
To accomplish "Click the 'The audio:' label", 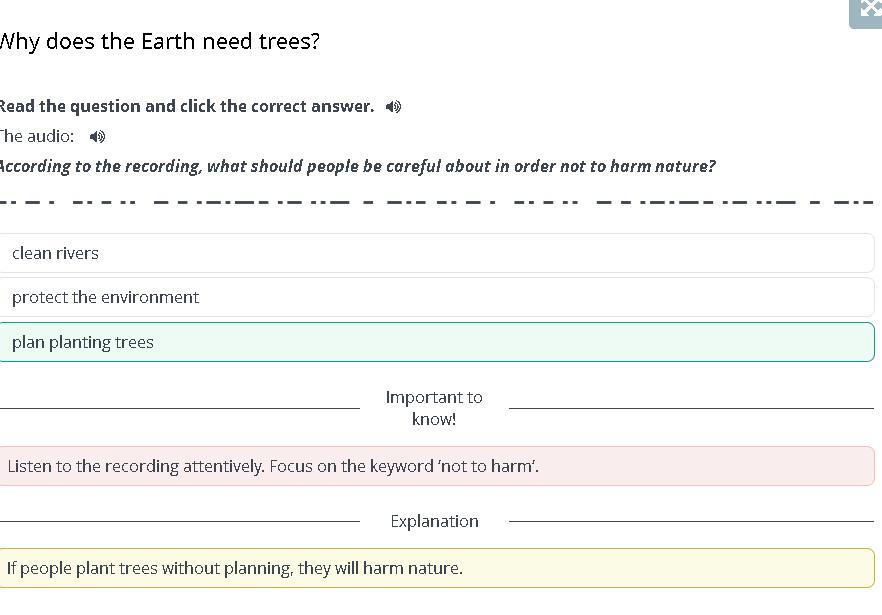I will (37, 136).
